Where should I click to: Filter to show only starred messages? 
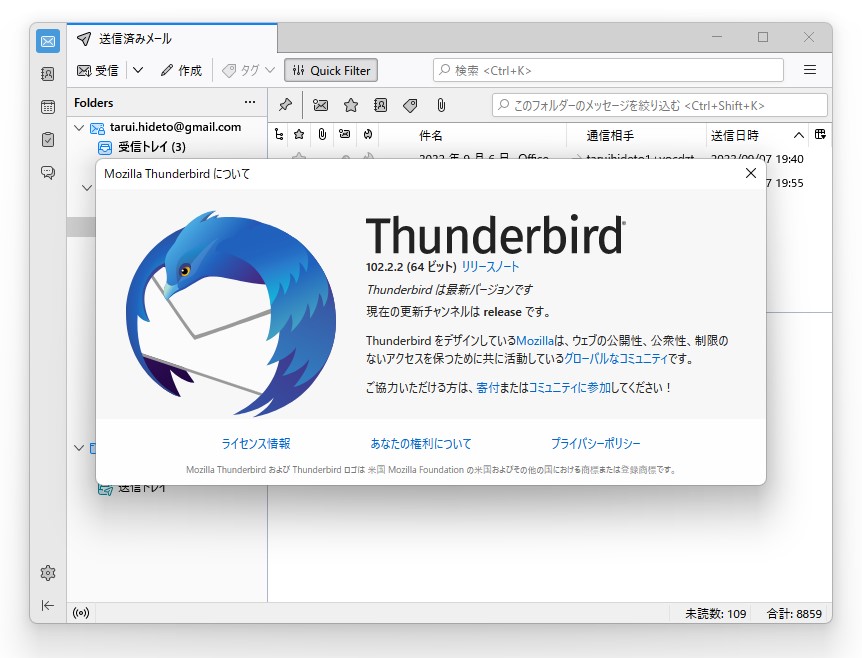350,105
